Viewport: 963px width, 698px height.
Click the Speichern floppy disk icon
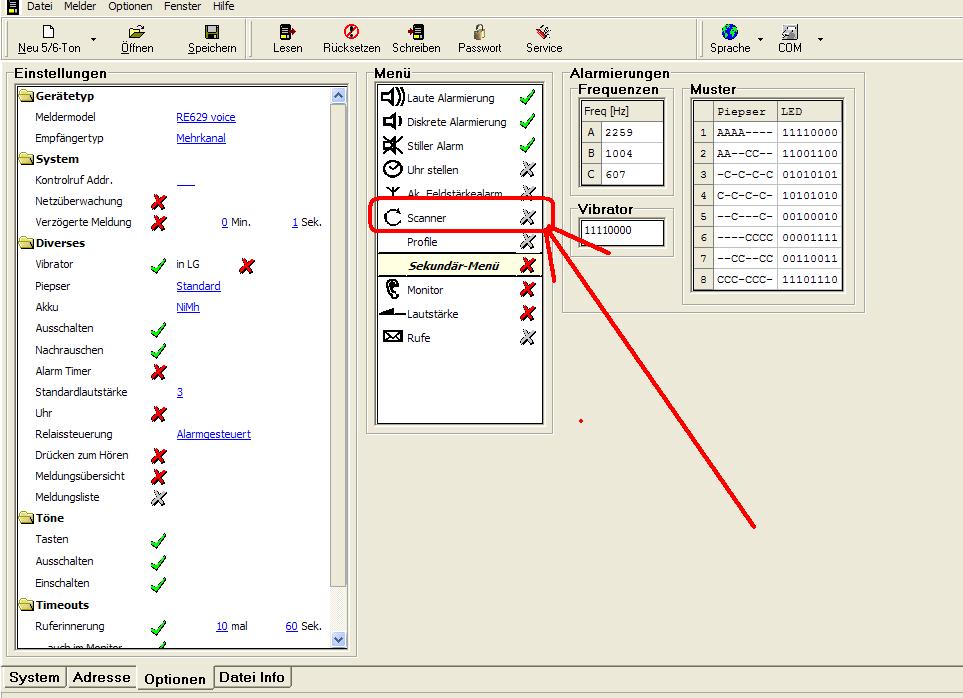[212, 33]
